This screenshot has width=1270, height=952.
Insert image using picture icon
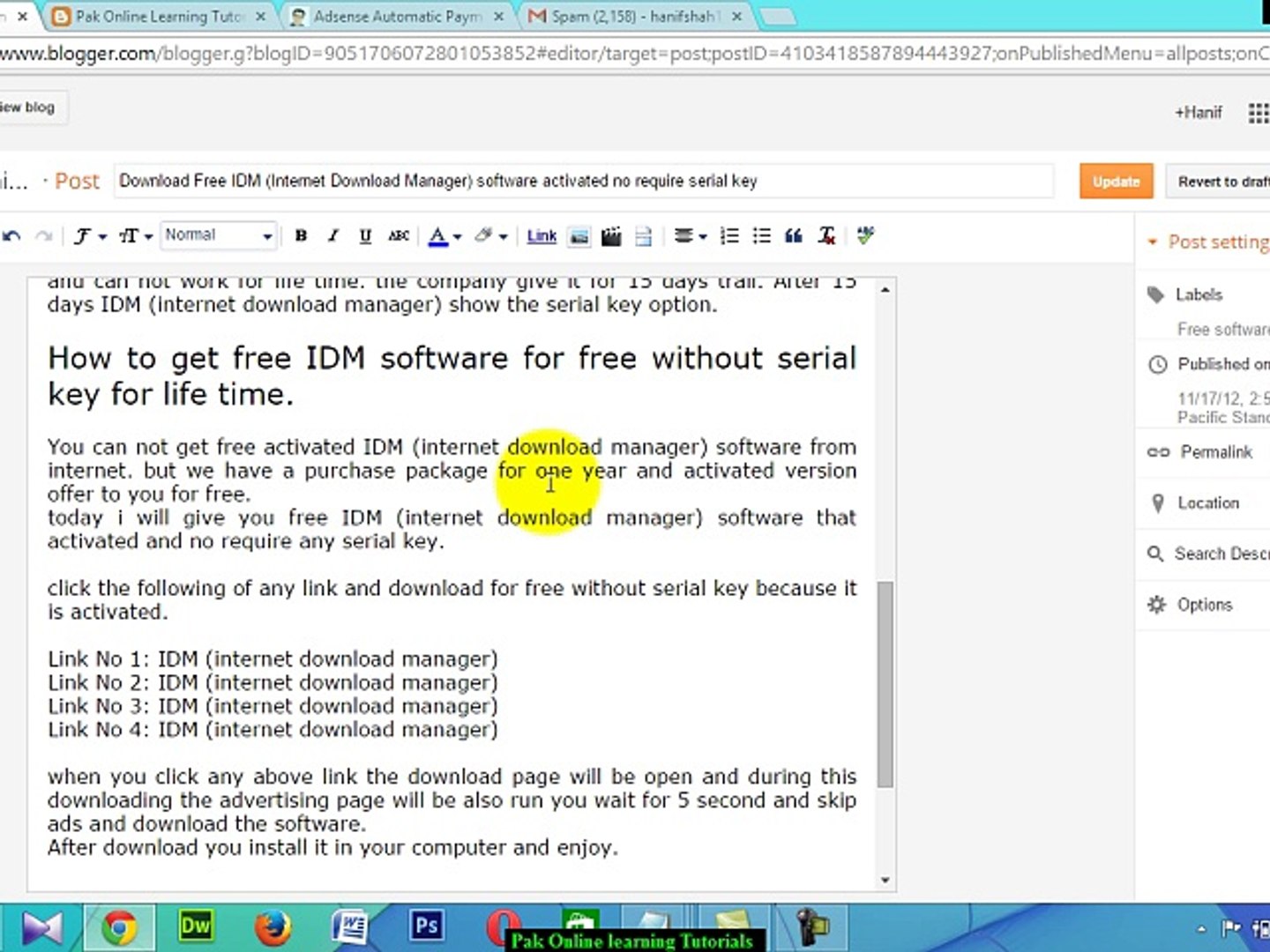579,236
